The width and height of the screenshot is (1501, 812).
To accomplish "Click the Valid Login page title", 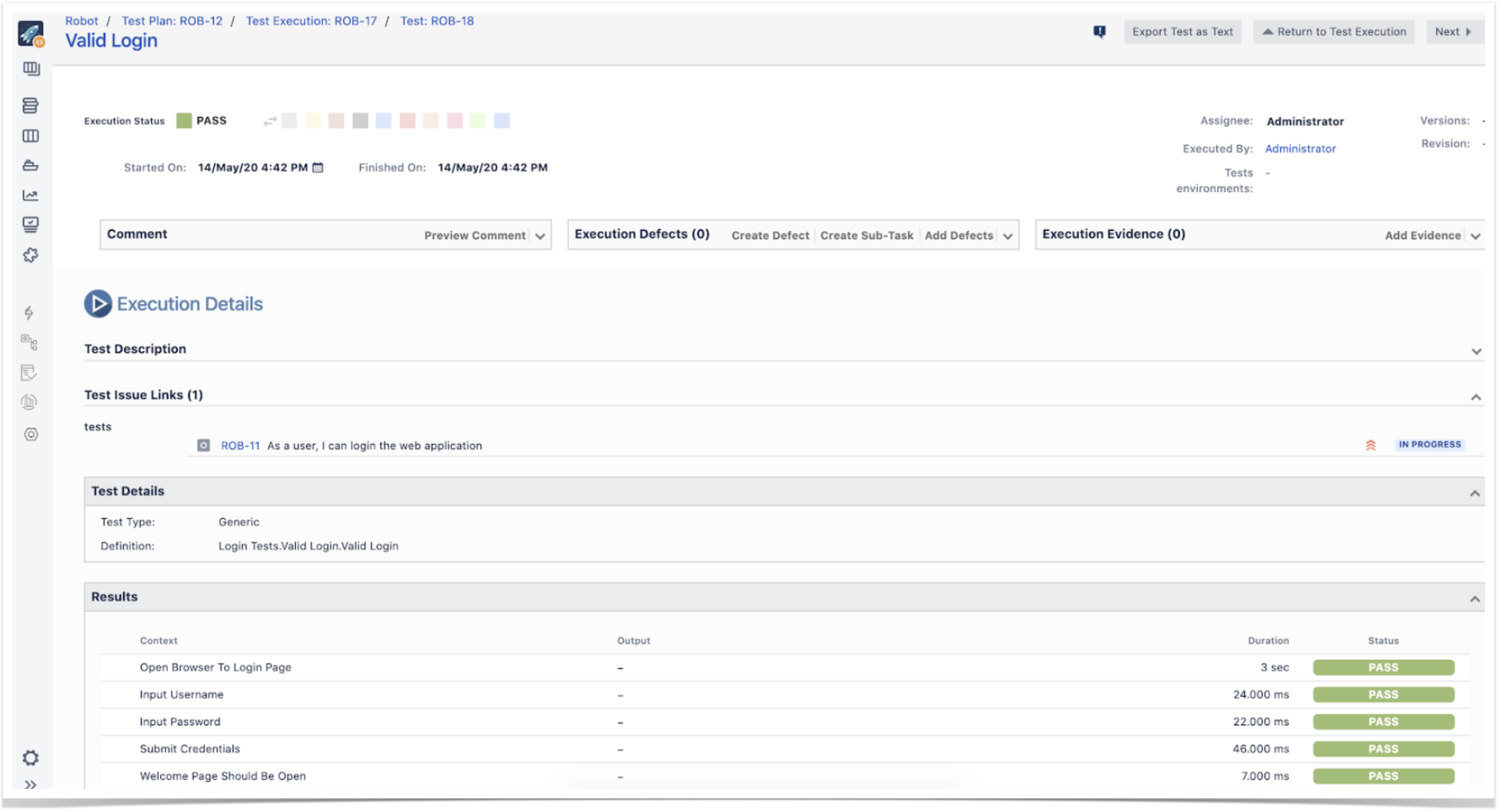I will point(111,41).
